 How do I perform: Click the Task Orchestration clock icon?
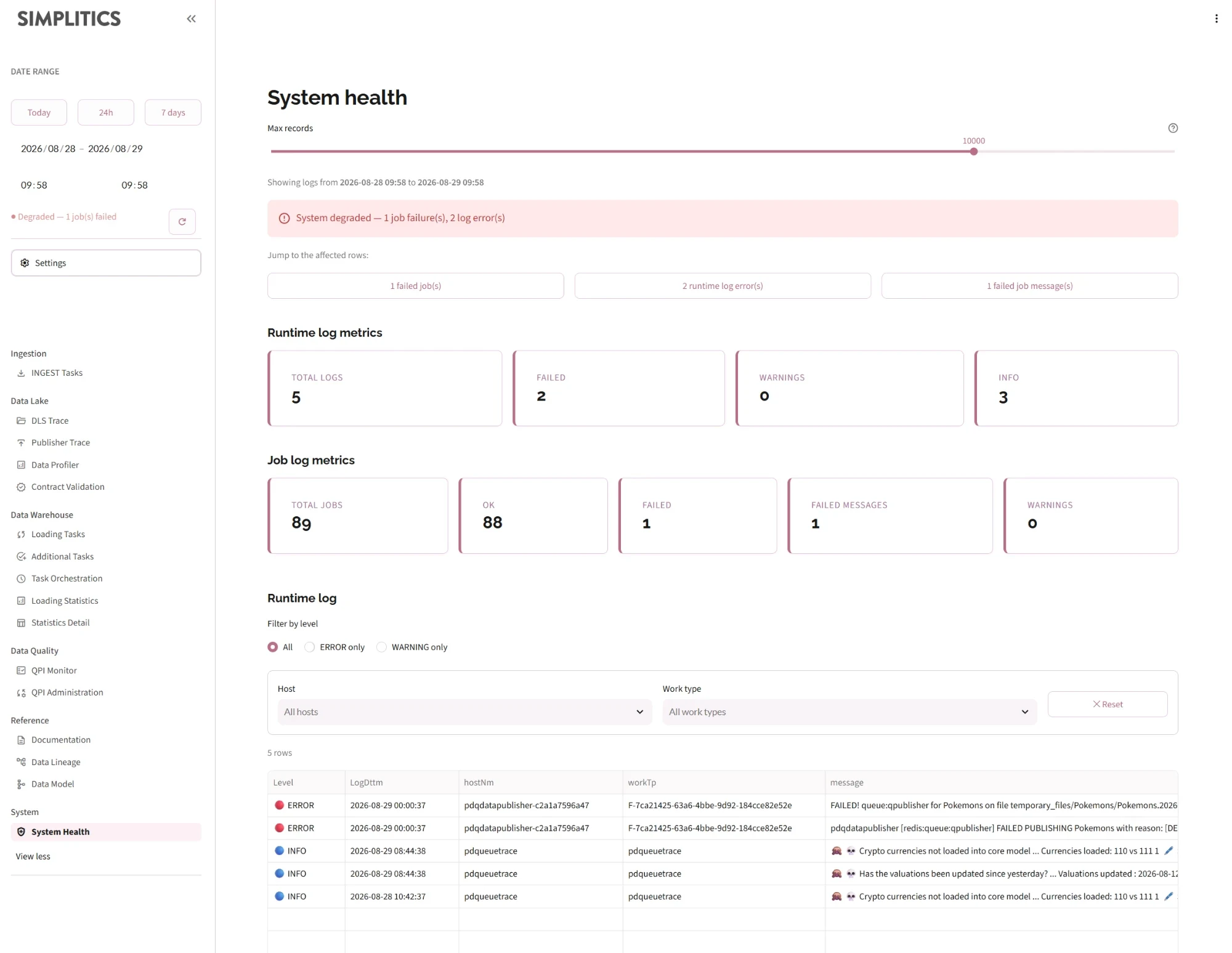tap(21, 578)
